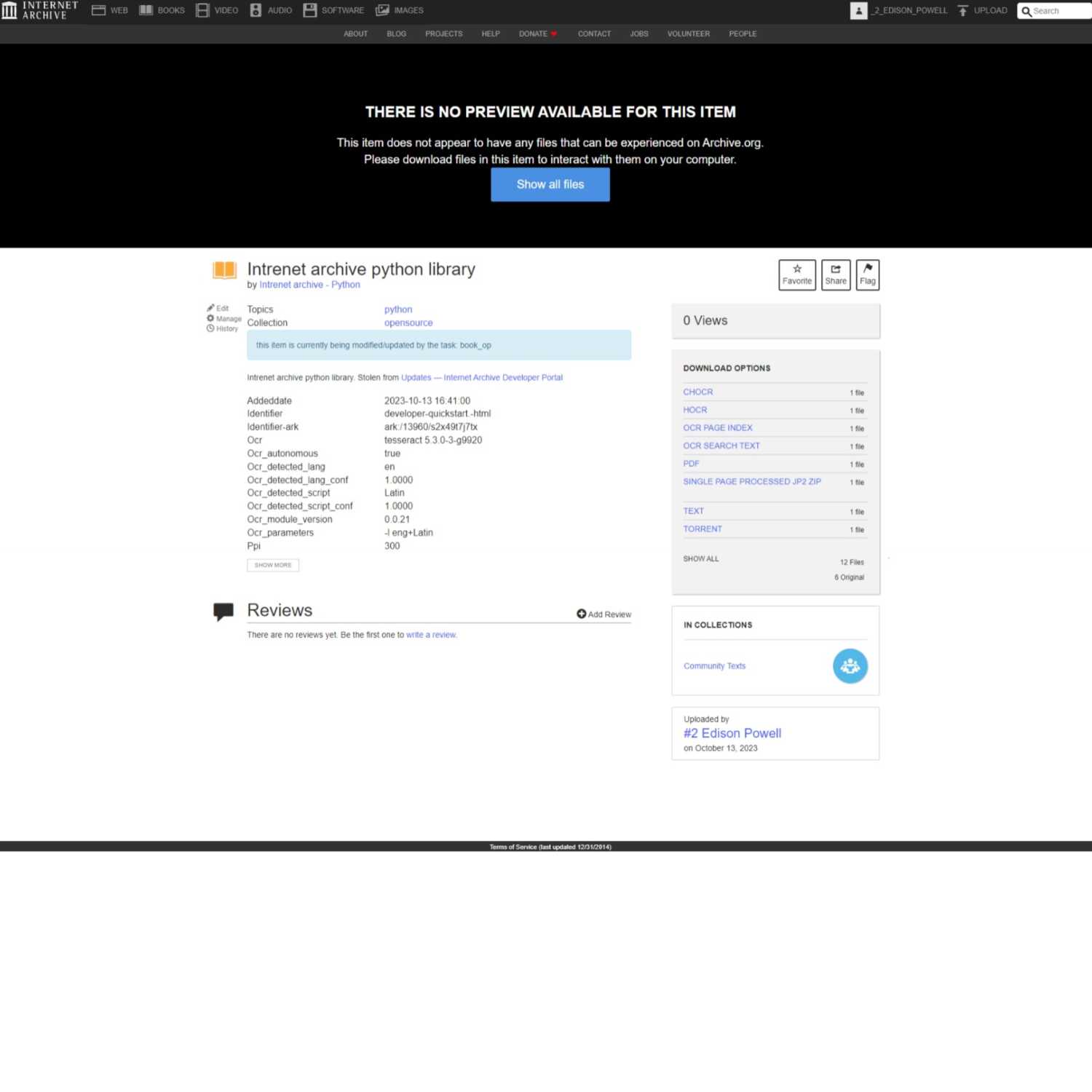Favorite this item with star icon

pos(796,274)
